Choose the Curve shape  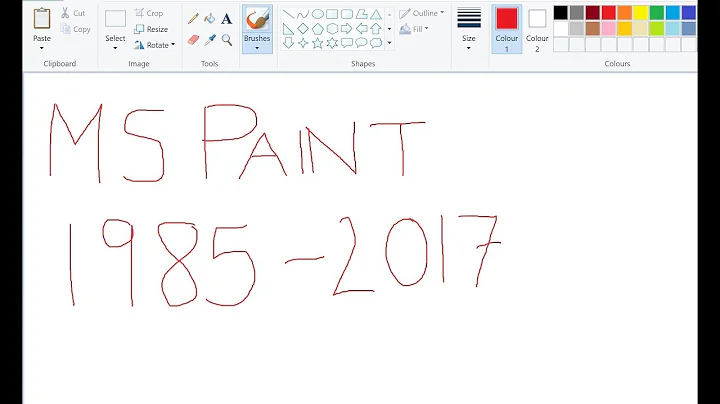[x=303, y=14]
